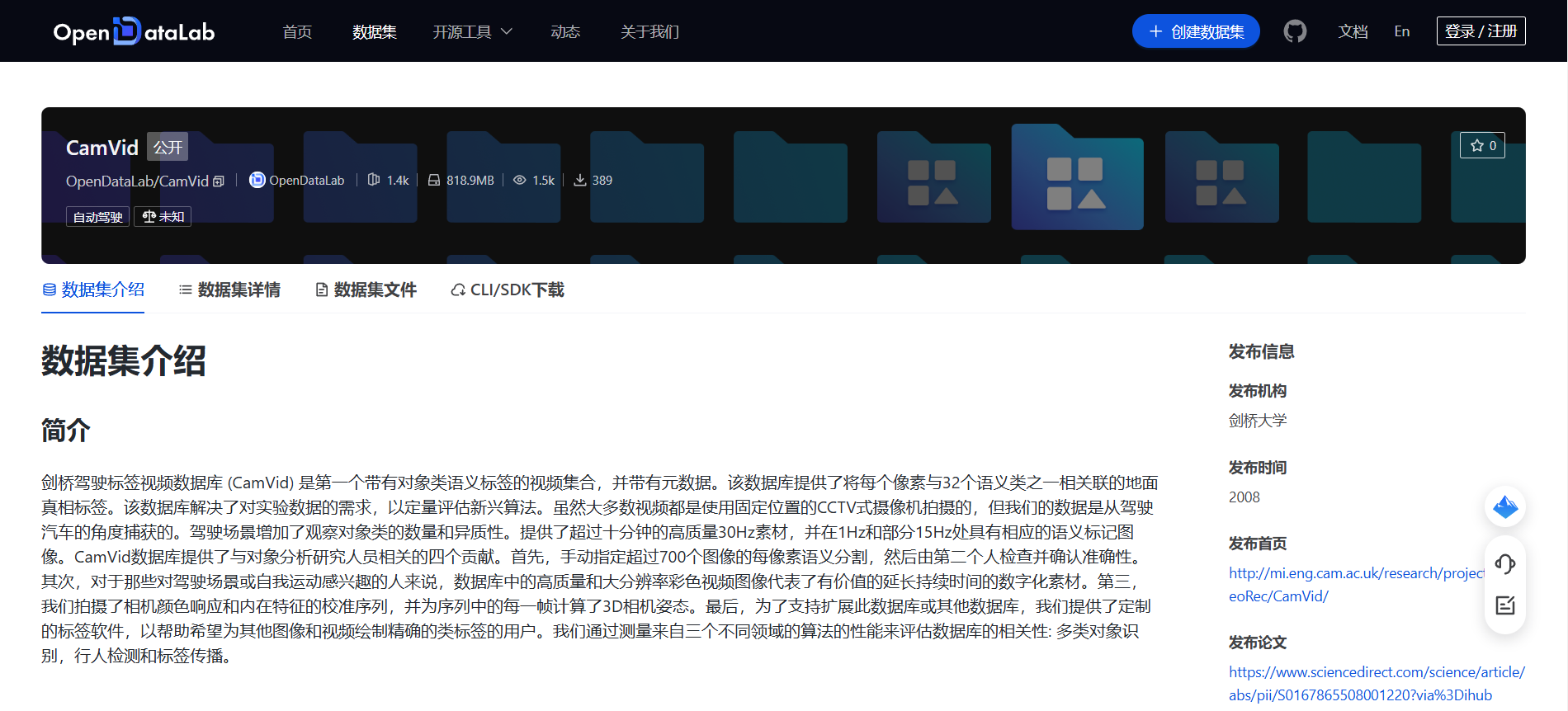
Task: Open the headset customer support icon
Action: point(1505,564)
